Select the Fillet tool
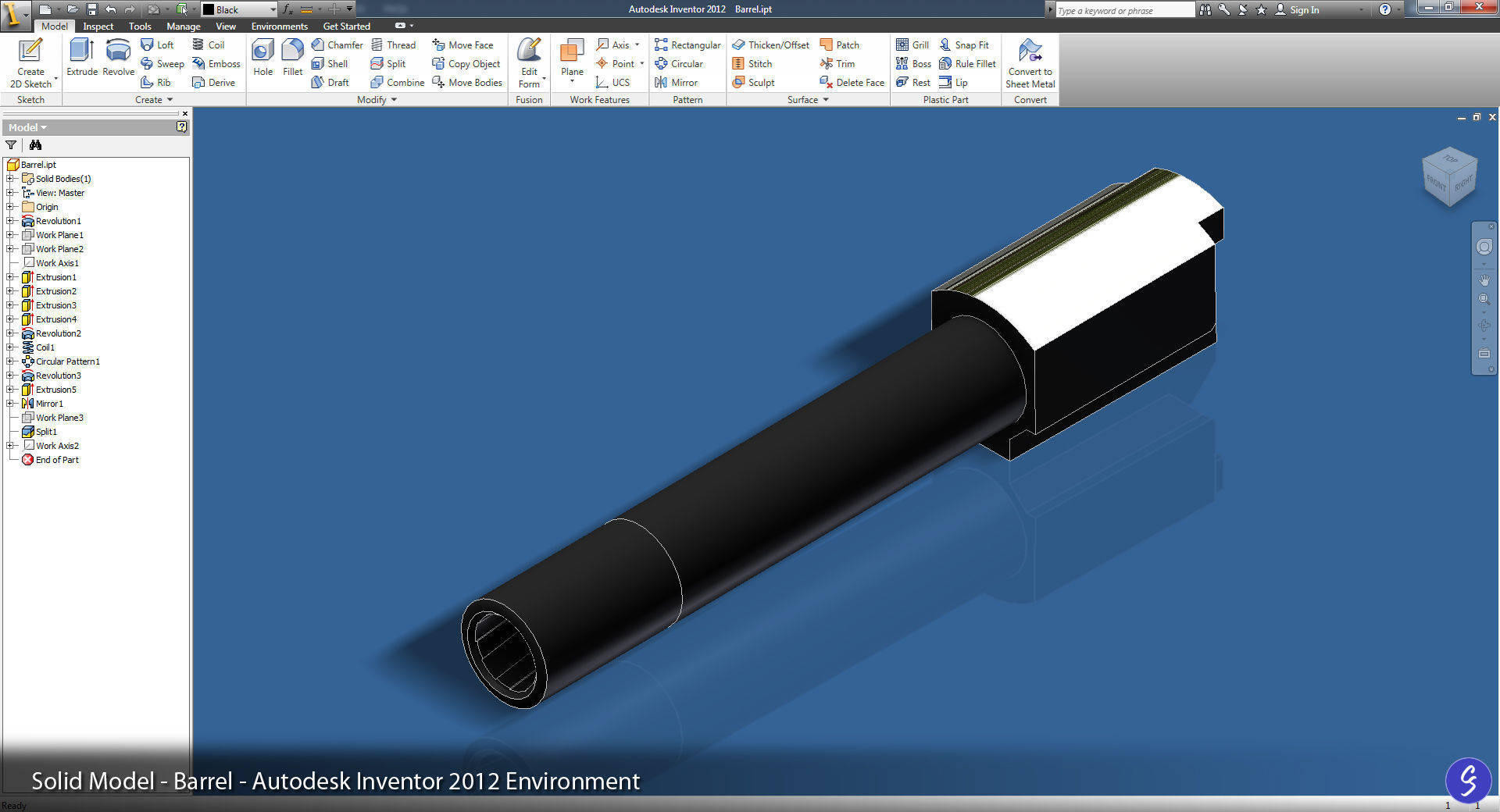The image size is (1500, 812). click(x=293, y=58)
